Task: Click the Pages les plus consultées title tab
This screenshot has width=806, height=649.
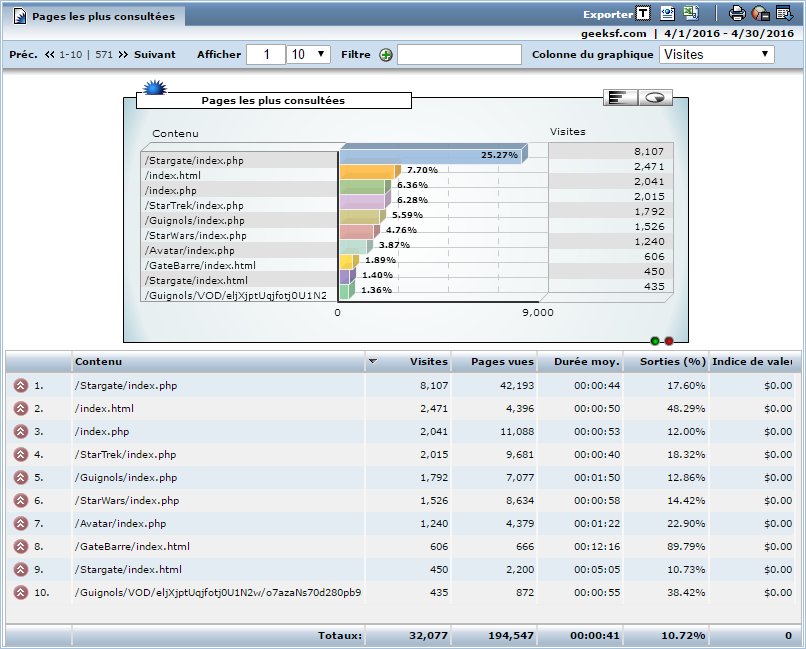Action: click(x=94, y=16)
